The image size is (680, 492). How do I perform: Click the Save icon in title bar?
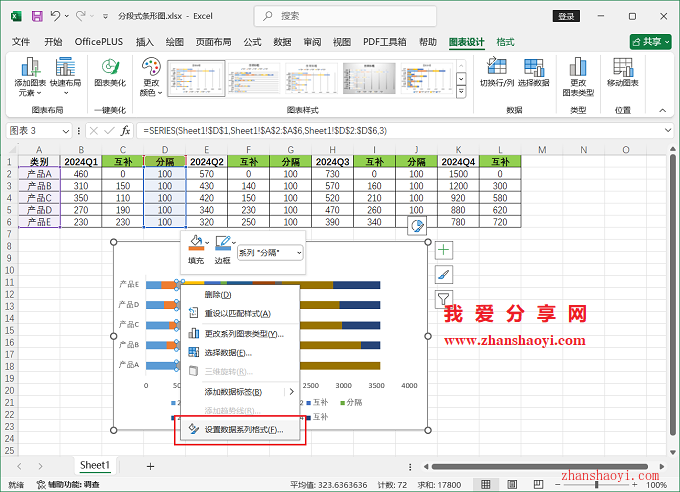36,16
